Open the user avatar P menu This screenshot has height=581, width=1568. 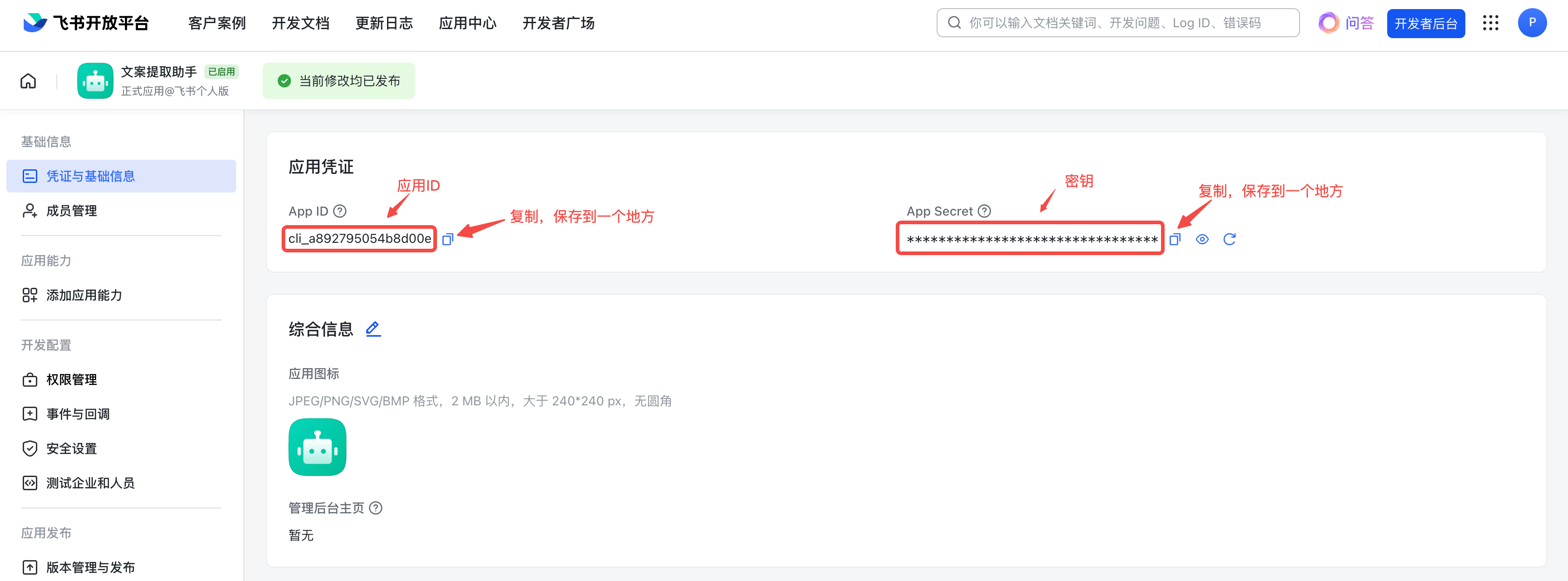(1532, 23)
